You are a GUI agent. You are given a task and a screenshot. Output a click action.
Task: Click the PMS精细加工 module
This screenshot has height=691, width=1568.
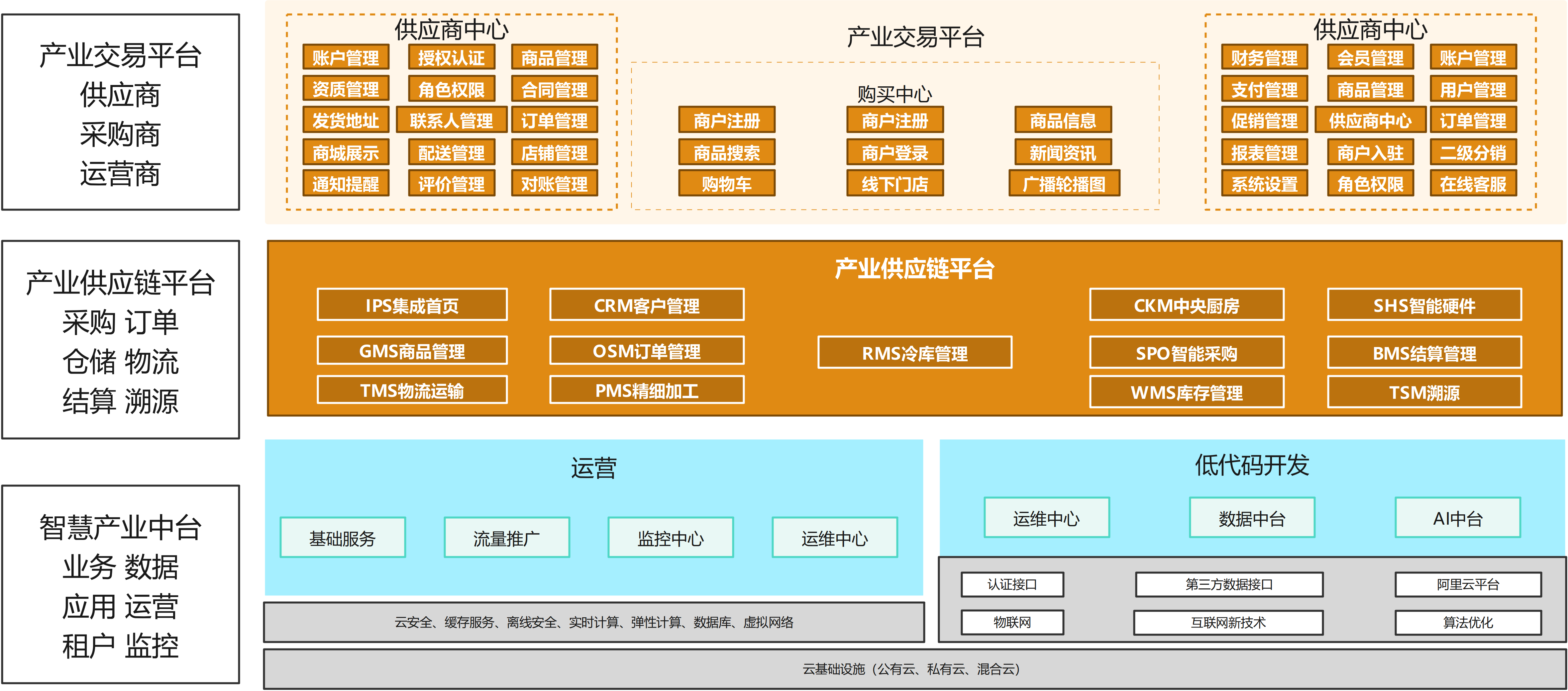[x=646, y=390]
